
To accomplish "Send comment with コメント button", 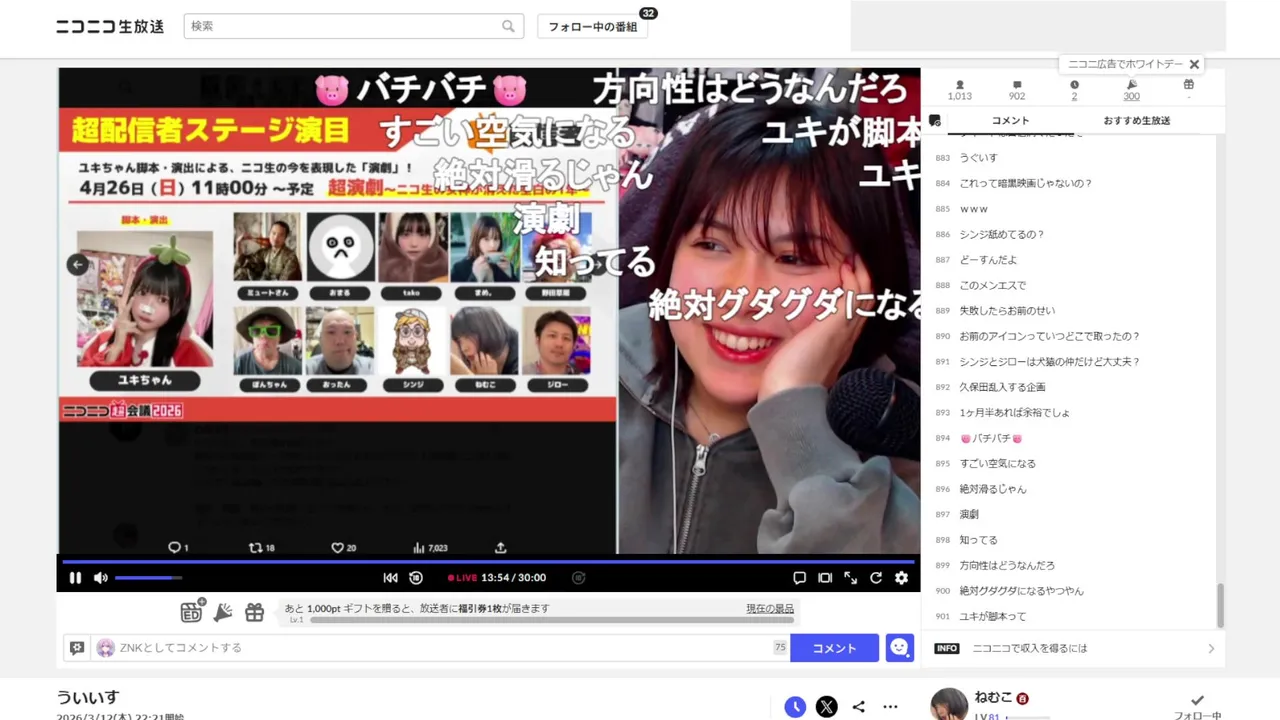I will [x=834, y=648].
